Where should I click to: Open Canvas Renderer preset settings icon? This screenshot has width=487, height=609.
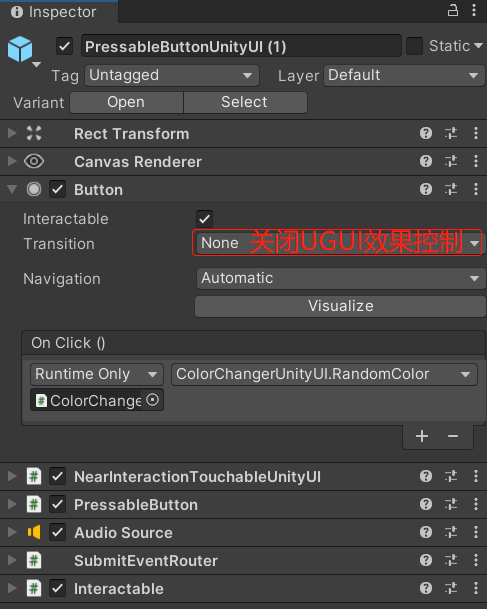(x=451, y=161)
